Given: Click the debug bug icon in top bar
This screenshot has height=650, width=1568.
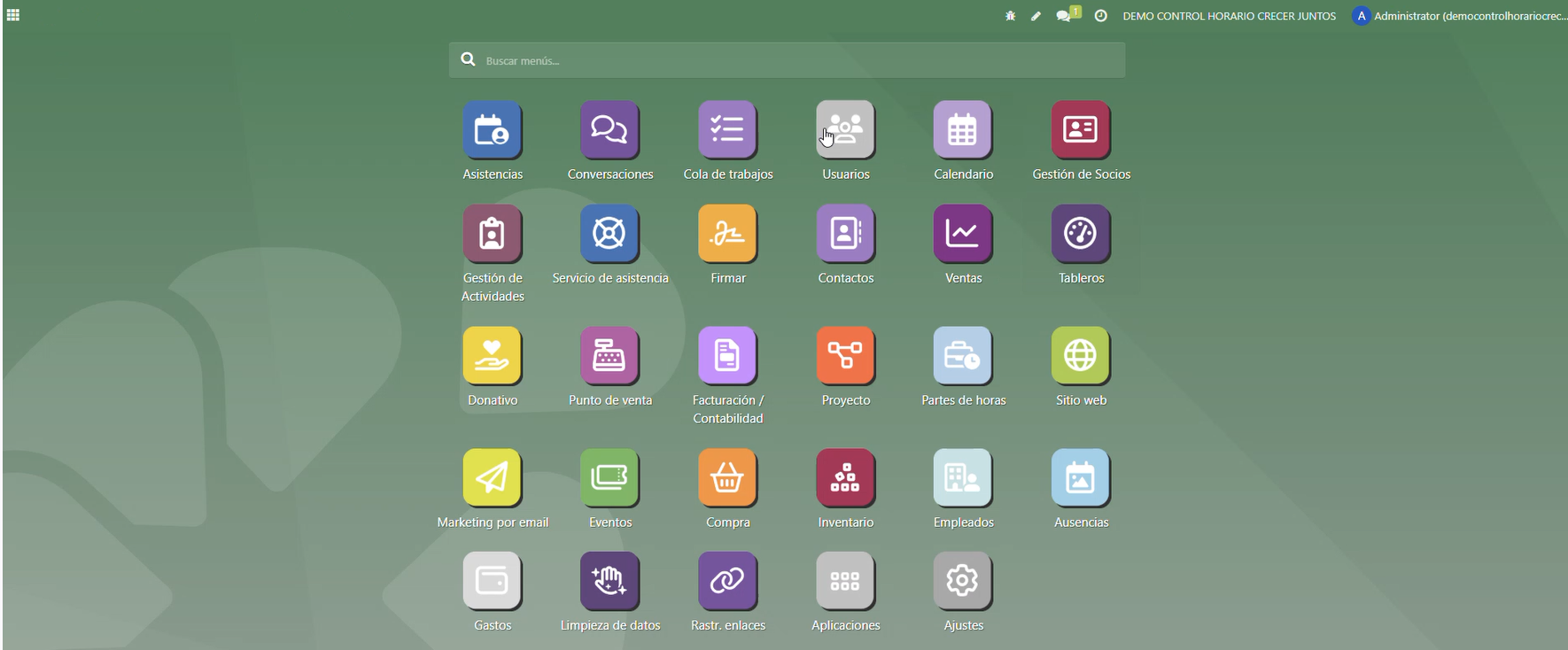Looking at the screenshot, I should click(x=1010, y=16).
